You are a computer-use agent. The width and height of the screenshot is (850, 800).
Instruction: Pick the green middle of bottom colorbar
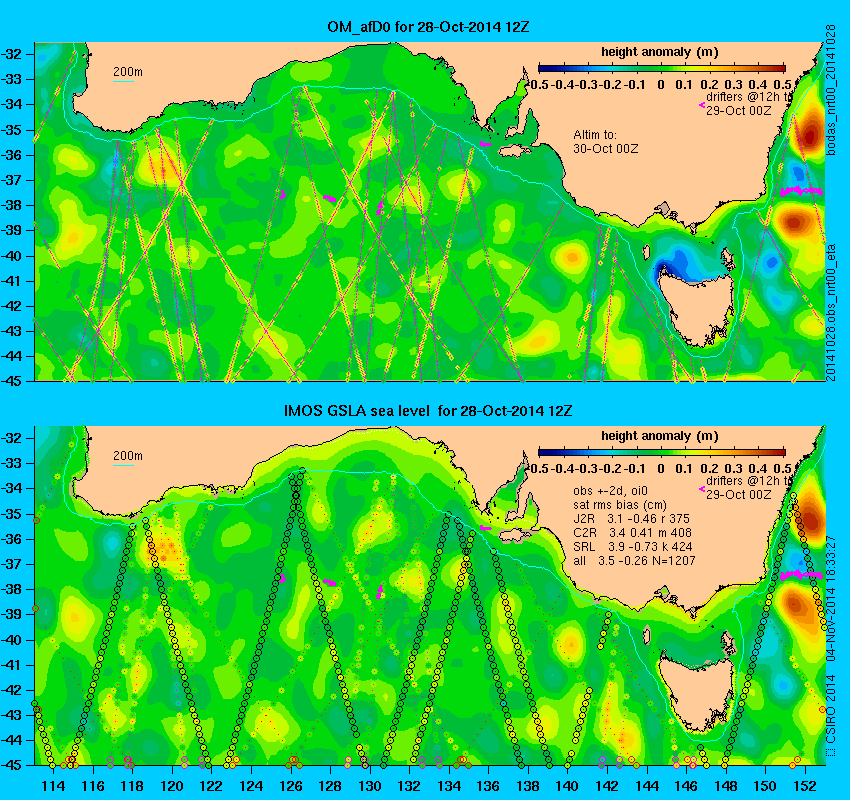tap(661, 452)
